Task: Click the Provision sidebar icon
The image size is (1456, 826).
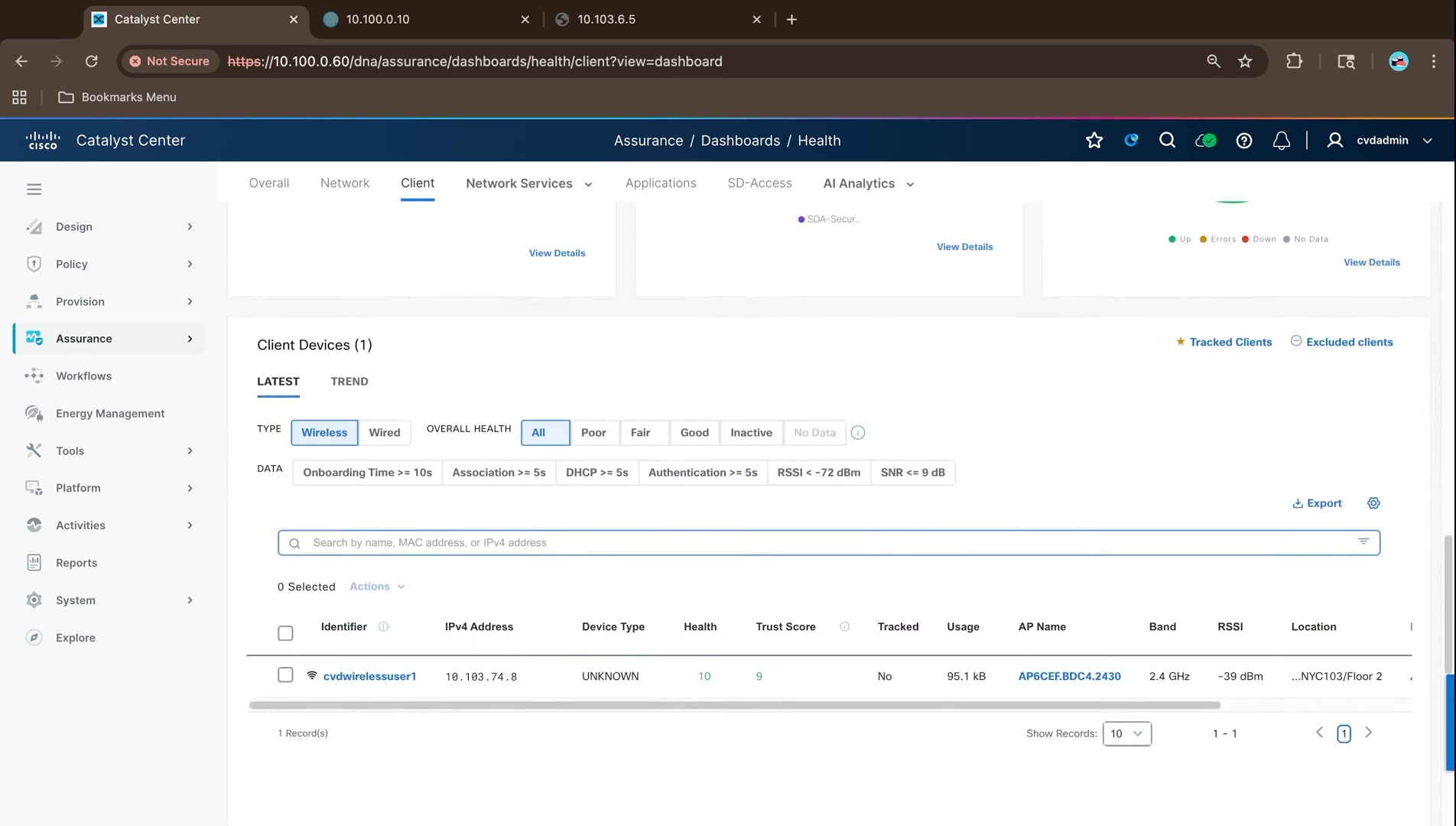Action: tap(34, 301)
